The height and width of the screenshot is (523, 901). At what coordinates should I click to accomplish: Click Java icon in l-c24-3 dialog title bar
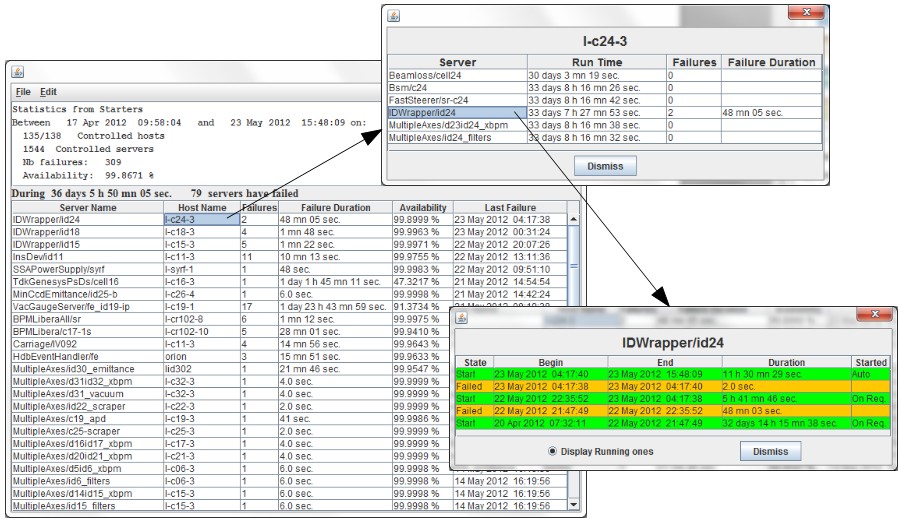pyautogui.click(x=394, y=14)
